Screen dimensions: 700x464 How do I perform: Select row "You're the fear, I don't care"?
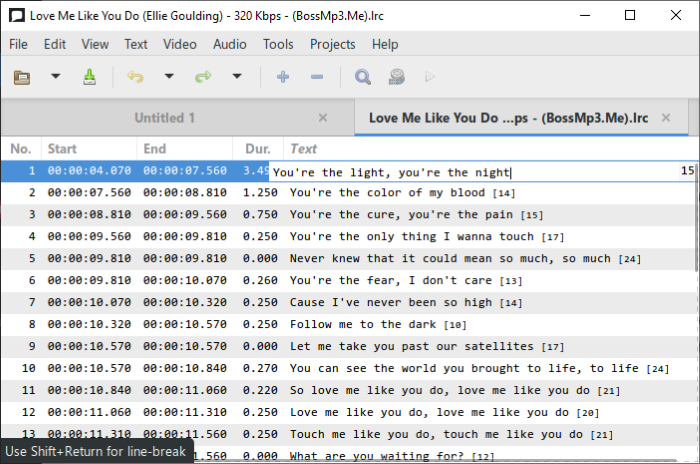[x=348, y=280]
